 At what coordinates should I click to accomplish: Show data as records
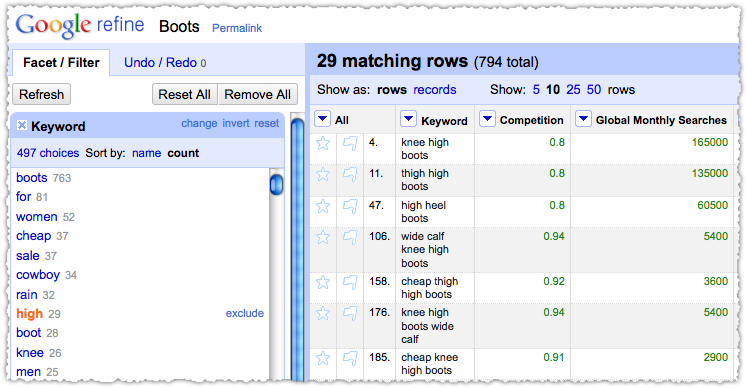click(434, 89)
